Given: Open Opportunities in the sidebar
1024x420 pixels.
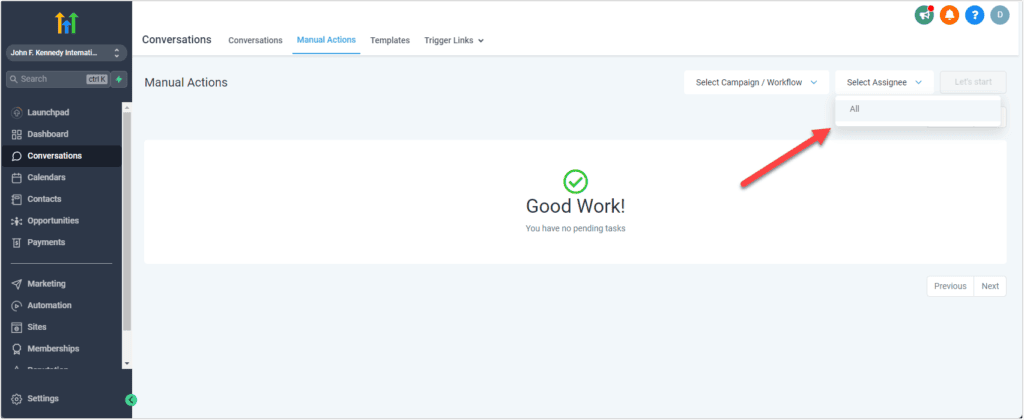Looking at the screenshot, I should tap(53, 221).
